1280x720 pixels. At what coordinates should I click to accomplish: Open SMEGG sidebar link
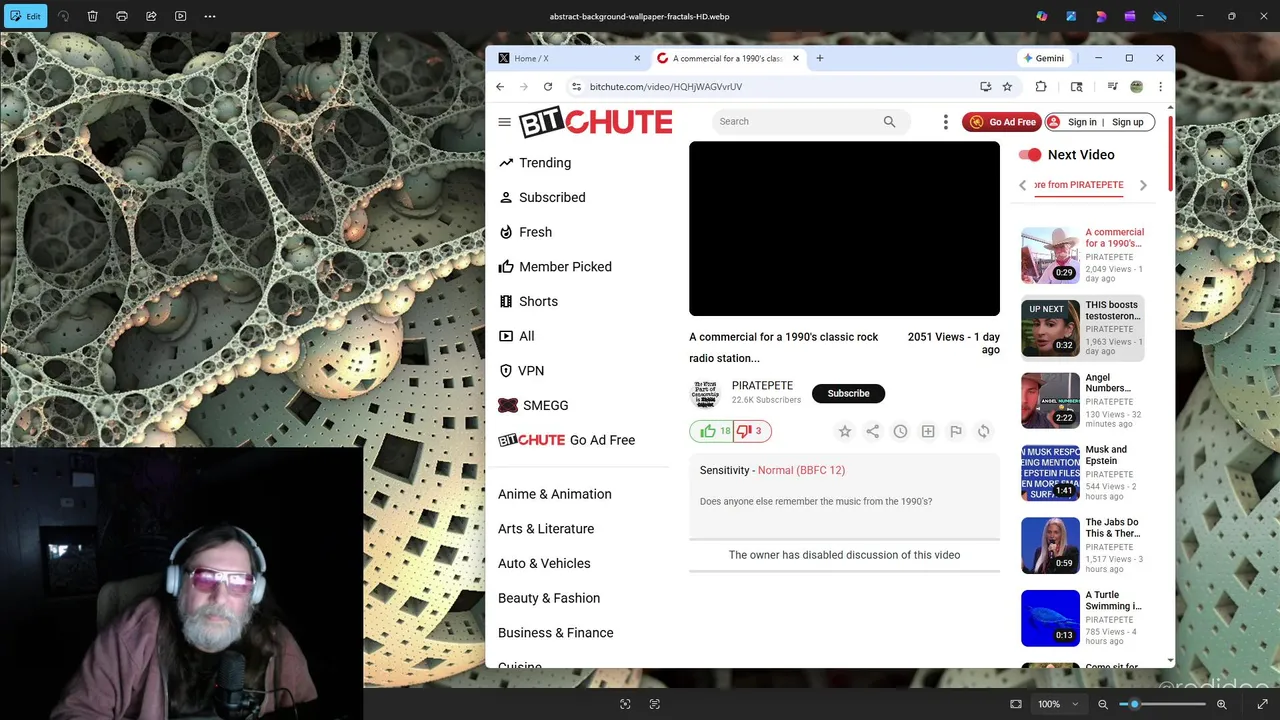(x=545, y=405)
